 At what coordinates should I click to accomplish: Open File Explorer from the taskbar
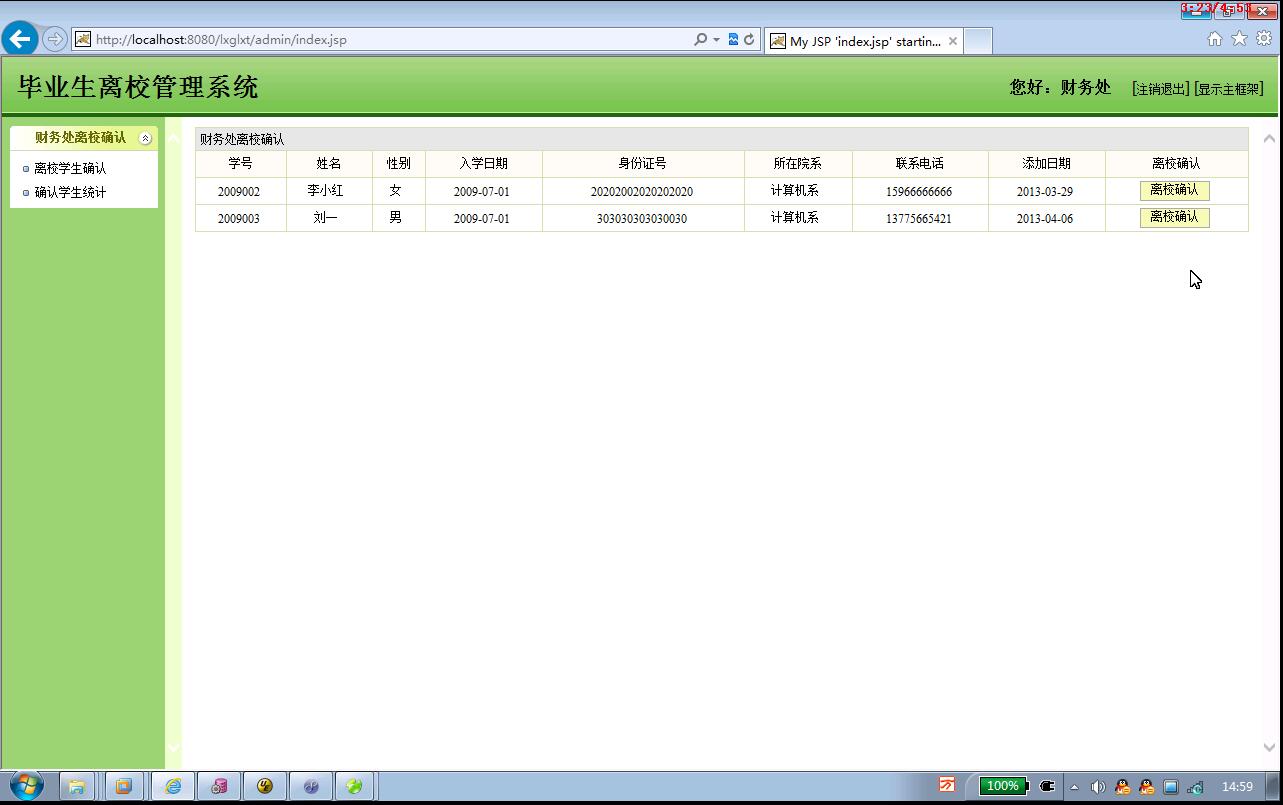(x=77, y=786)
